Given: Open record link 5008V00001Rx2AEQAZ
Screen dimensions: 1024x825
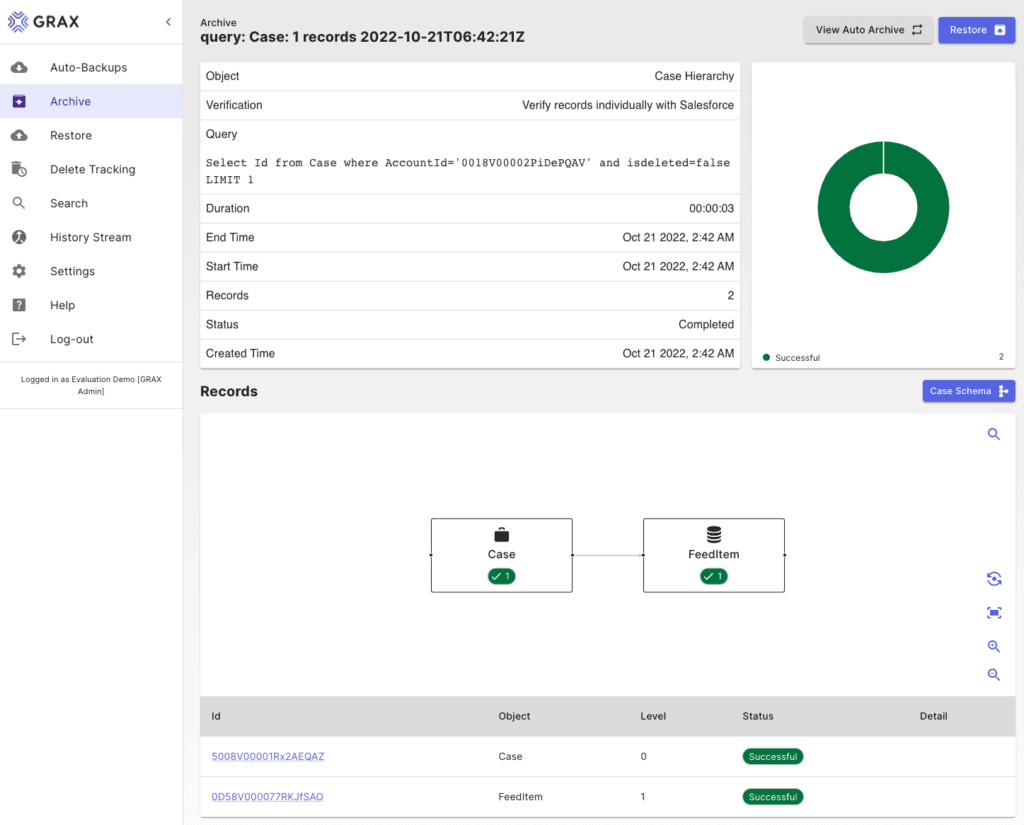Looking at the screenshot, I should 268,756.
